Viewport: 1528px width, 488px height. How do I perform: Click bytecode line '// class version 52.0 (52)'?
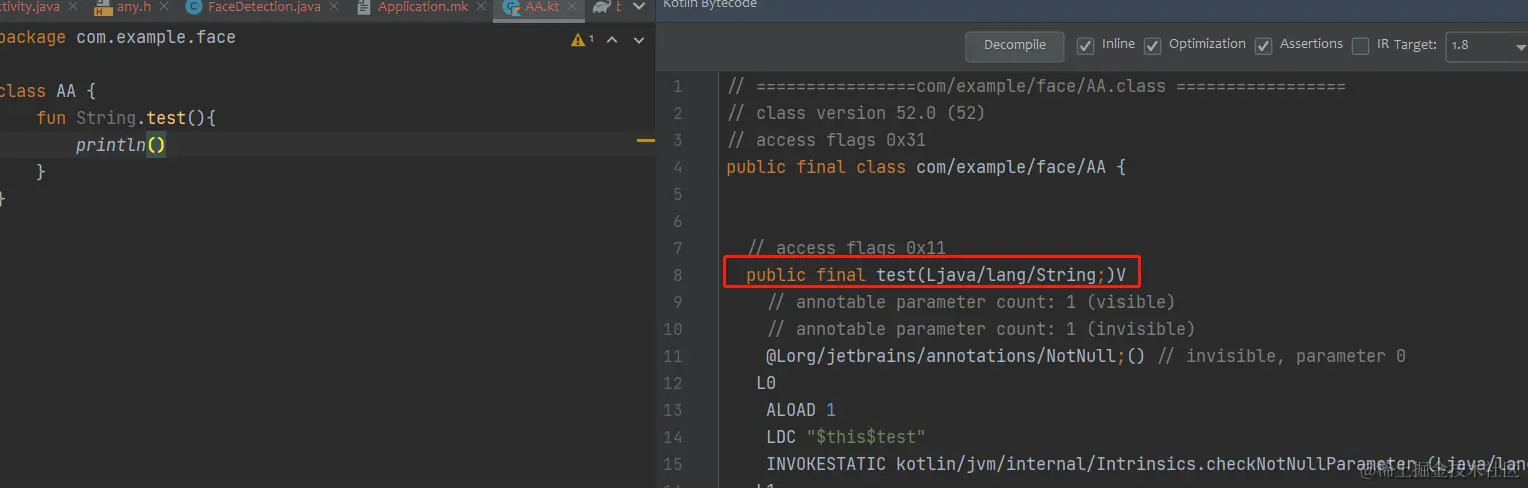(856, 113)
